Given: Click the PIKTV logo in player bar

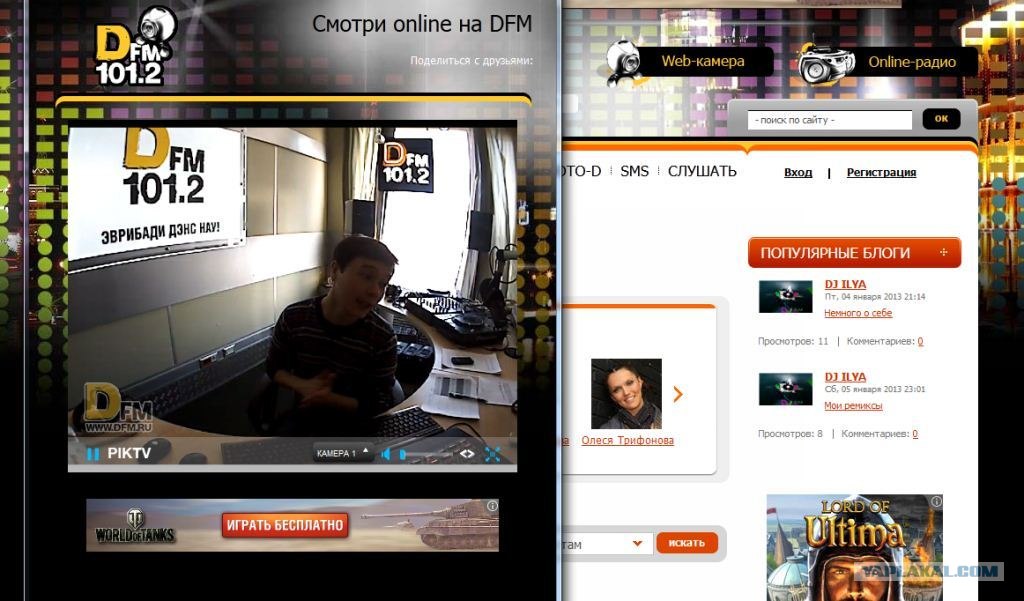Looking at the screenshot, I should tap(129, 453).
